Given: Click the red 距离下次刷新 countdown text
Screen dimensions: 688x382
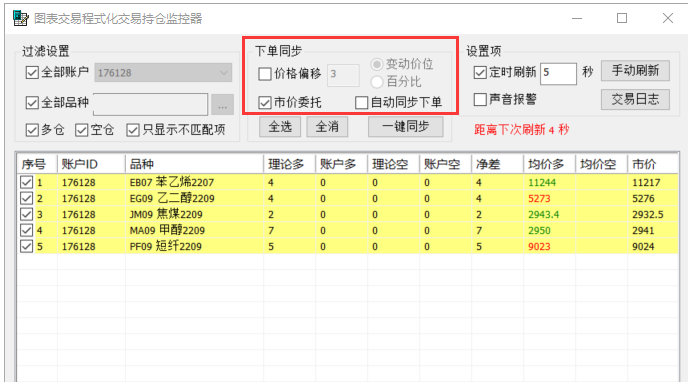Looking at the screenshot, I should click(521, 130).
